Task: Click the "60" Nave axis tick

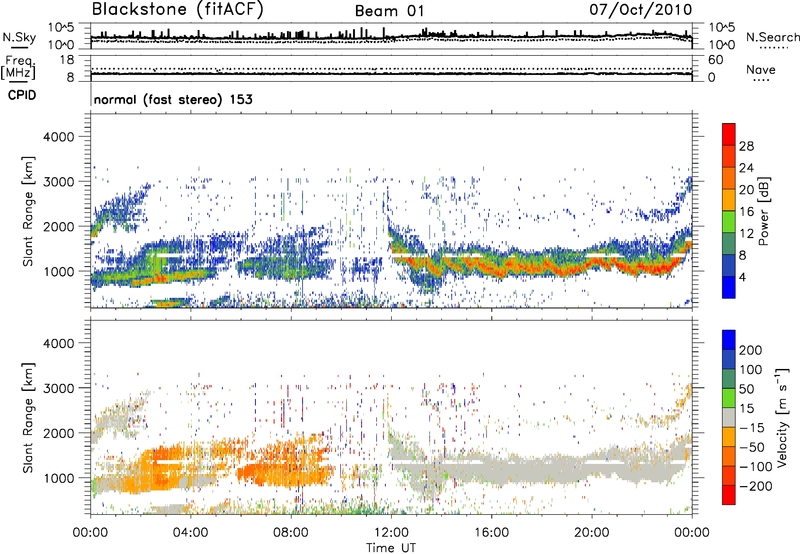Action: 715,60
